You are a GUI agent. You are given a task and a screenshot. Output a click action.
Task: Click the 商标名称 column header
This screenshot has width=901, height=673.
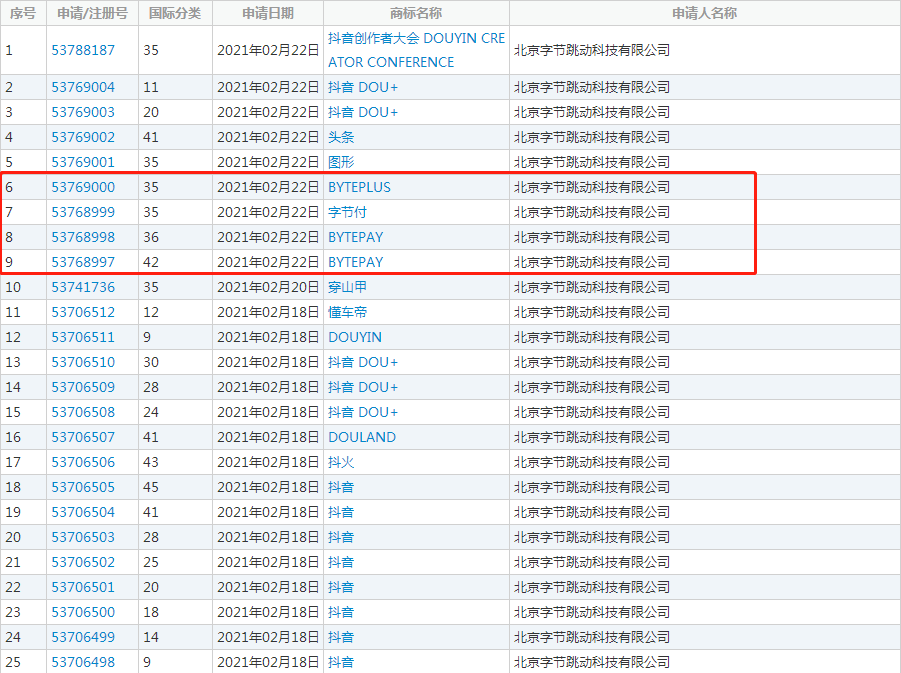(x=416, y=13)
